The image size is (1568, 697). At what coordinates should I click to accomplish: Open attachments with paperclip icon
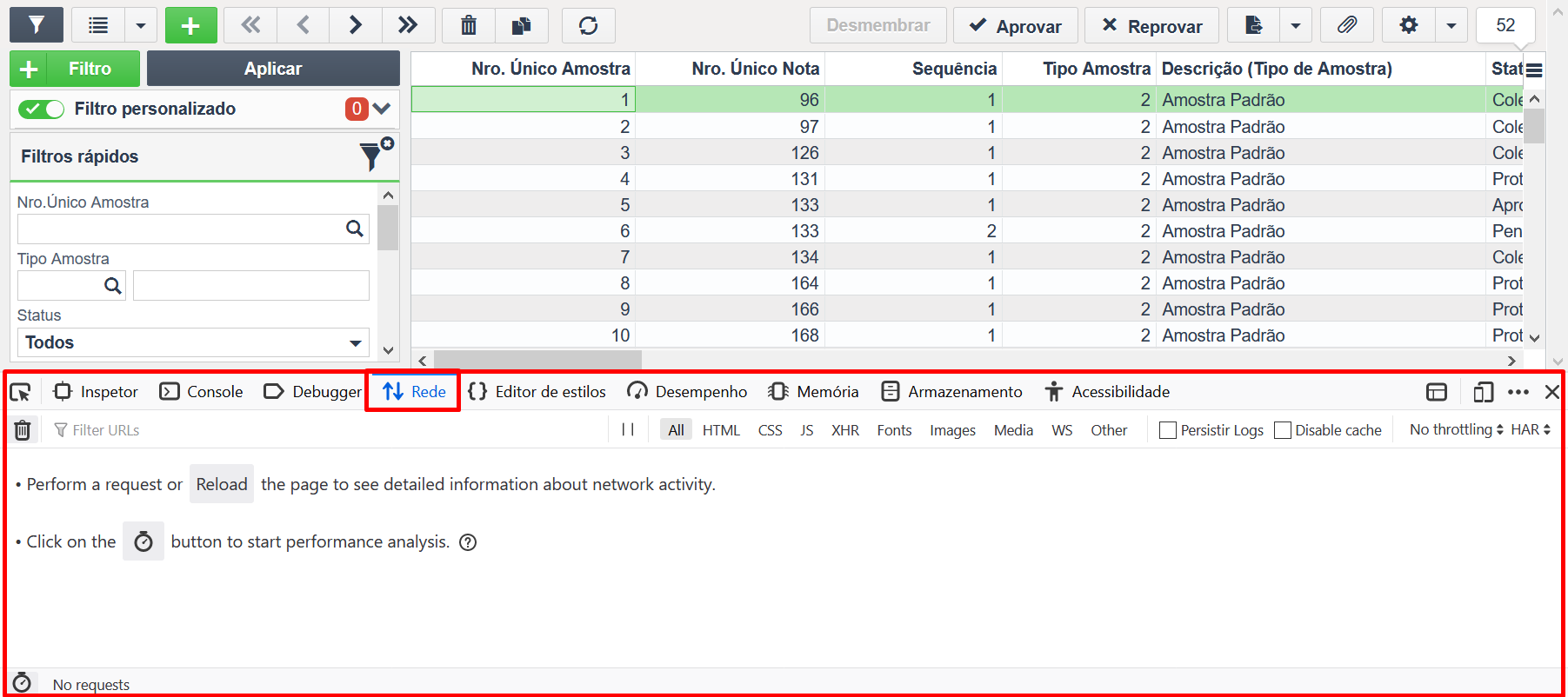point(1347,25)
